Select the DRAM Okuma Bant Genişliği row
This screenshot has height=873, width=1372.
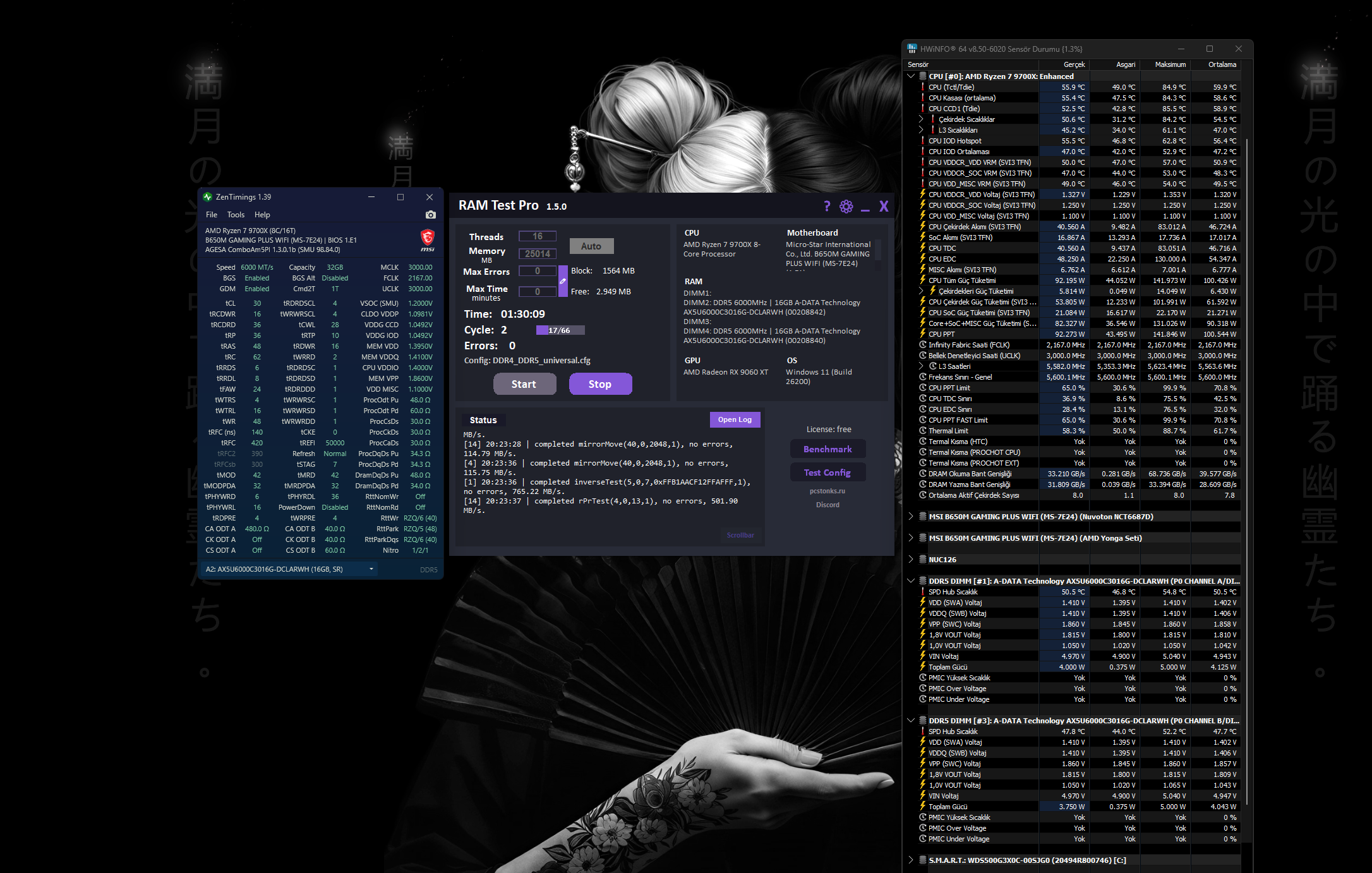coord(1078,474)
